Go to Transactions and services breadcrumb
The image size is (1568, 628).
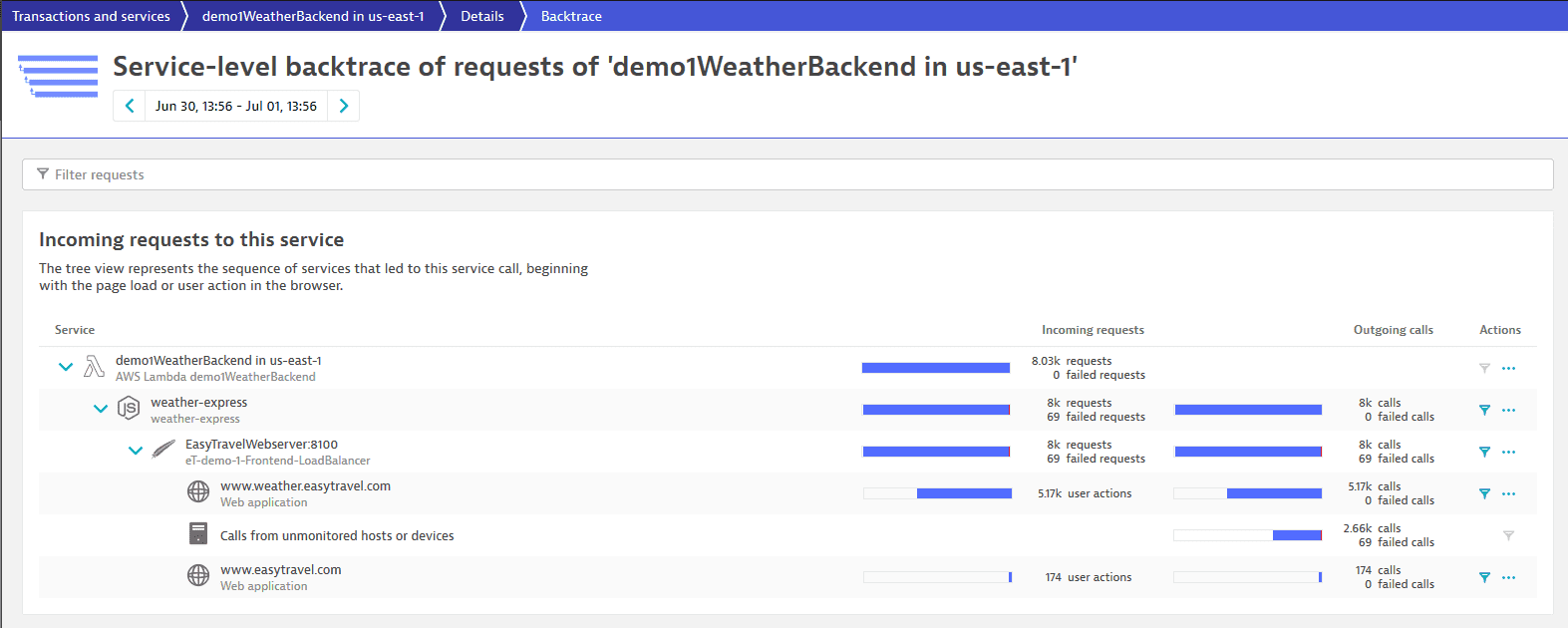pos(91,16)
